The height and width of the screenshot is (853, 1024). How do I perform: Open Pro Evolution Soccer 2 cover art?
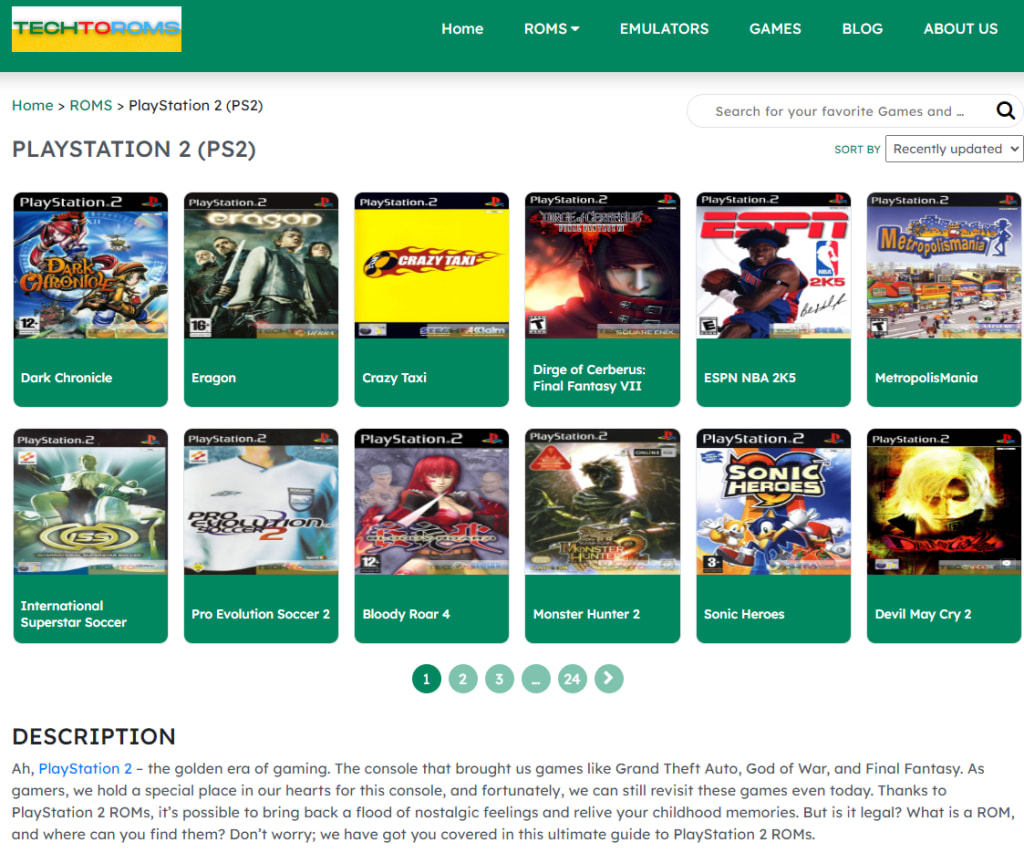261,502
